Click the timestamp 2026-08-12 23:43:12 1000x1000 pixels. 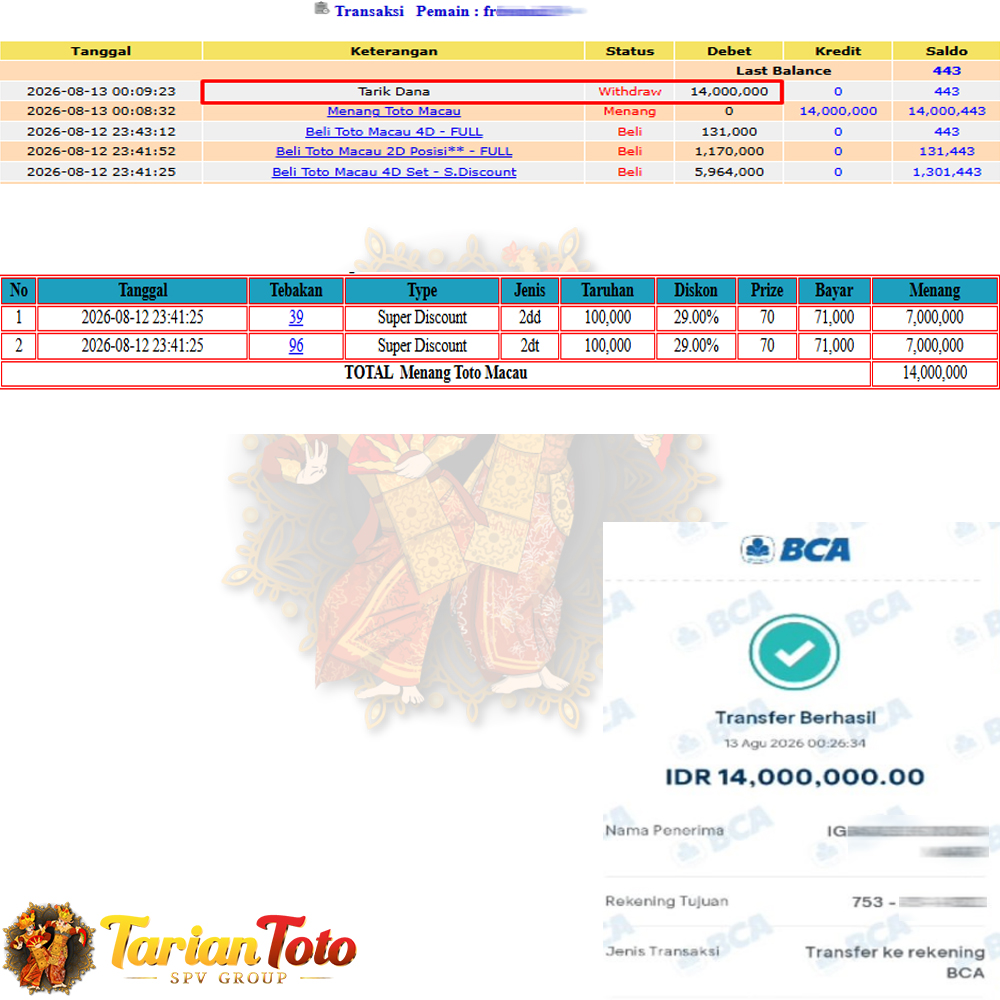(x=101, y=131)
